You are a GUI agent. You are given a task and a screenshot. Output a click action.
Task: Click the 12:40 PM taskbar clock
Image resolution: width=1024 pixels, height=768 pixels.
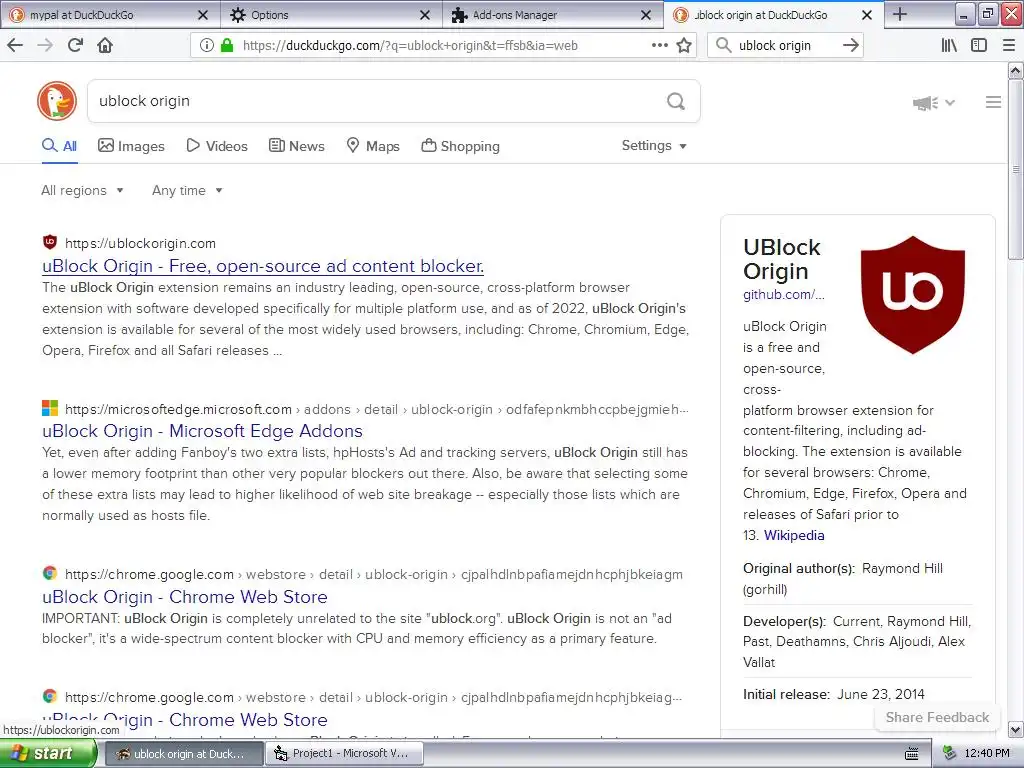point(987,753)
